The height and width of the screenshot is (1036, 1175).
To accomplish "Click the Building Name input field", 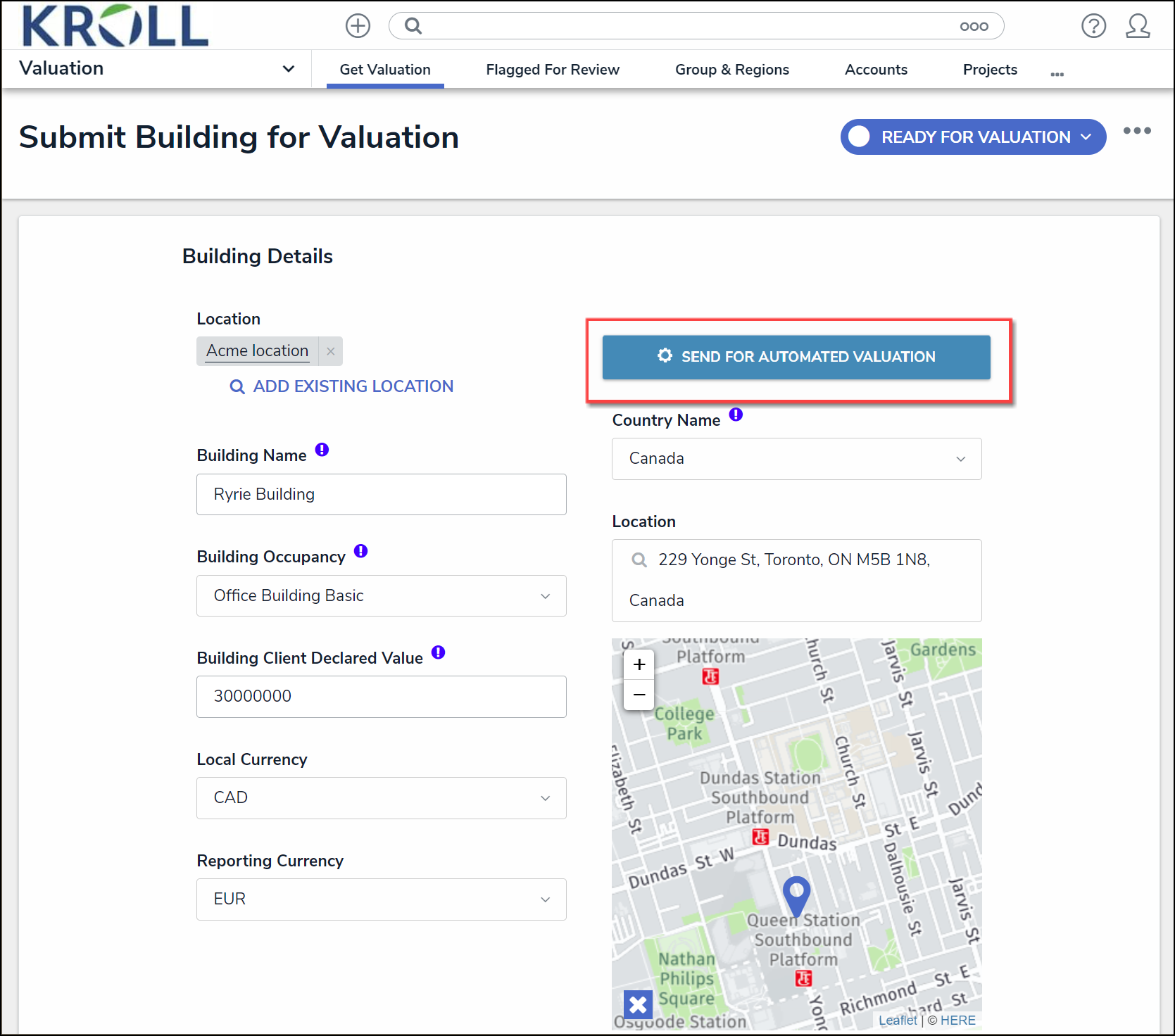I will (x=381, y=494).
